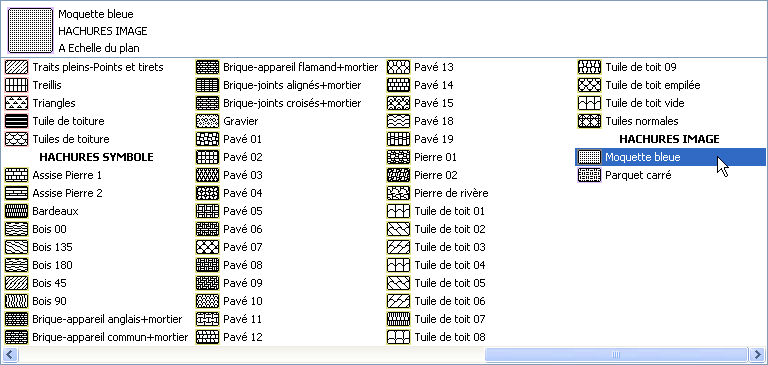Pick the Pavé 18 wavy pattern icon
Viewport: 768px width, 365px height.
pyautogui.click(x=398, y=121)
